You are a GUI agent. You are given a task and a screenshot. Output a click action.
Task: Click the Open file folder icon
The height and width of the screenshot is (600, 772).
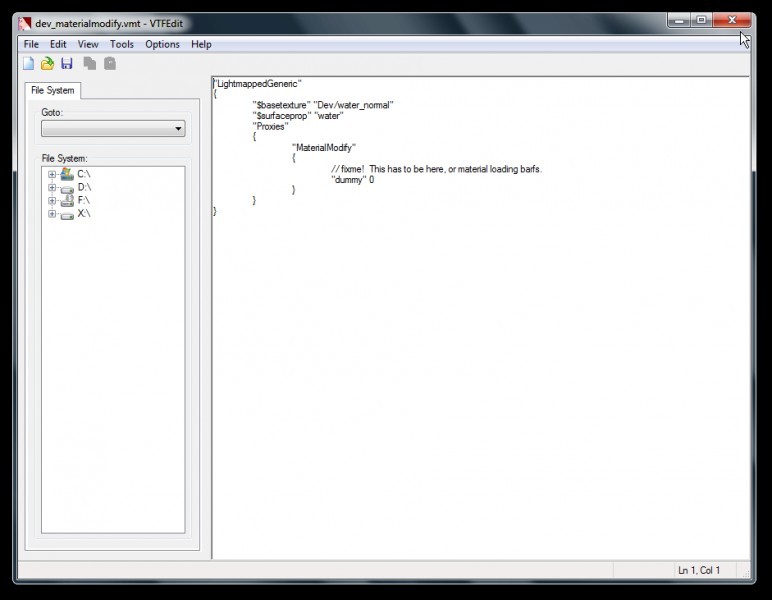click(47, 63)
